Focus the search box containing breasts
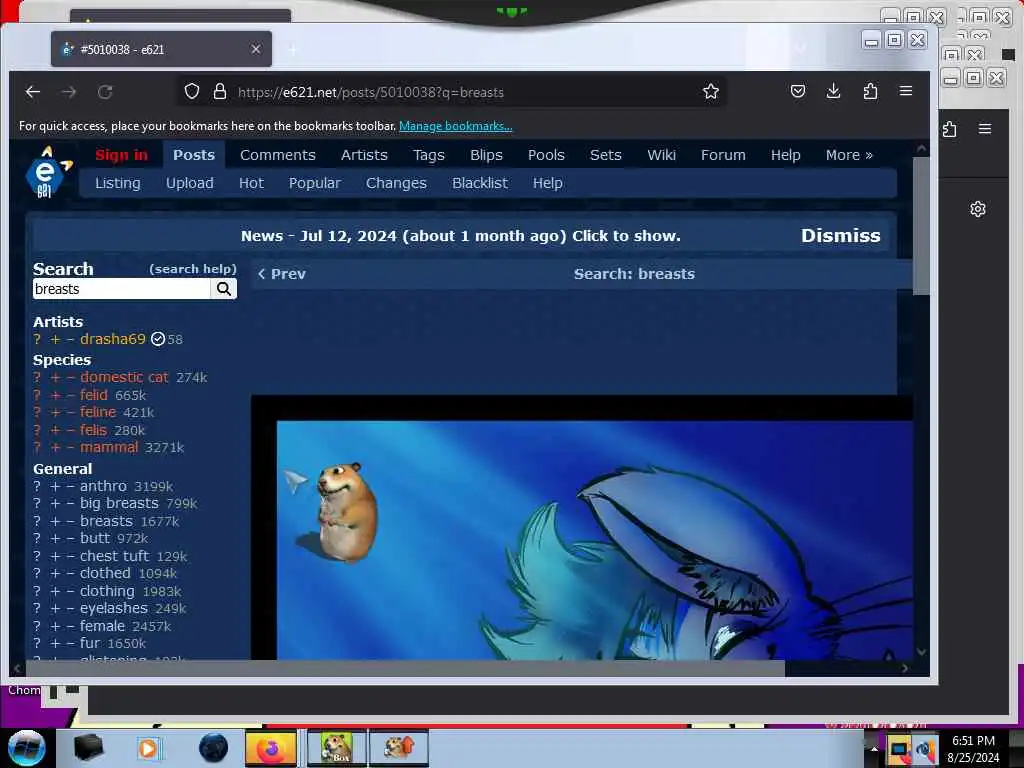The width and height of the screenshot is (1024, 768). [121, 289]
